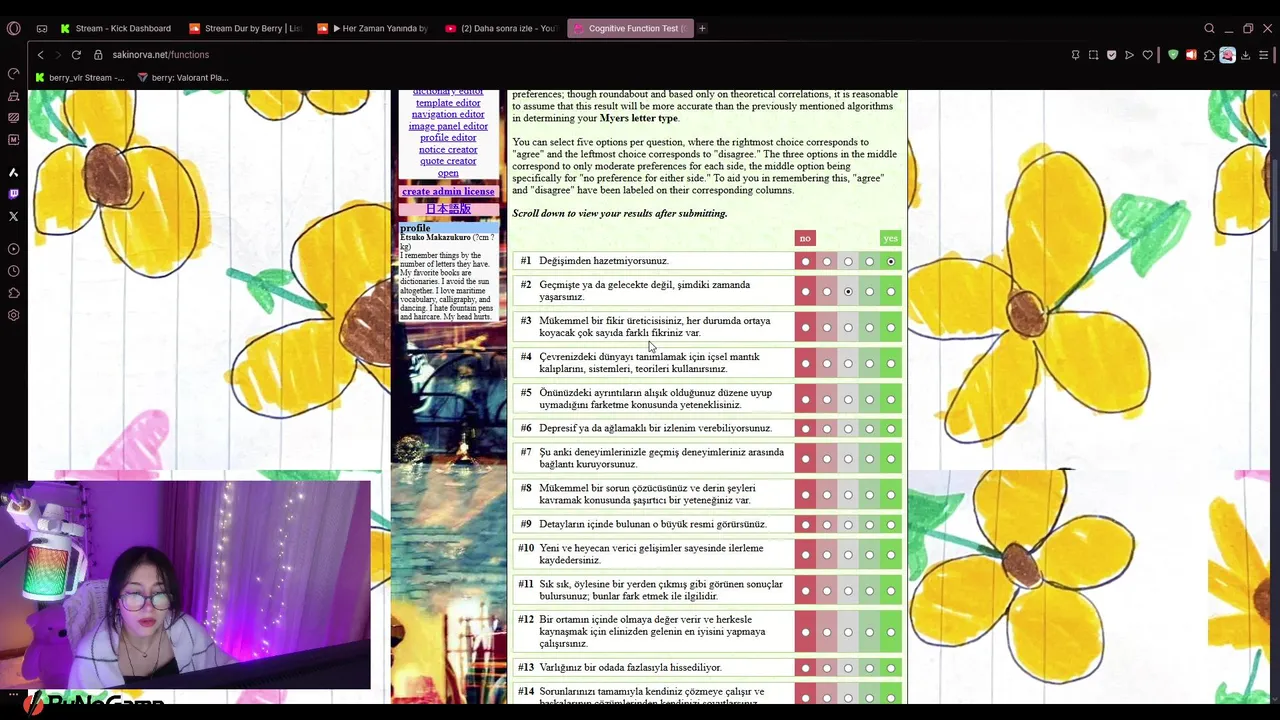1280x720 pixels.
Task: Click the 'open' link in sidebar
Action: click(x=448, y=173)
